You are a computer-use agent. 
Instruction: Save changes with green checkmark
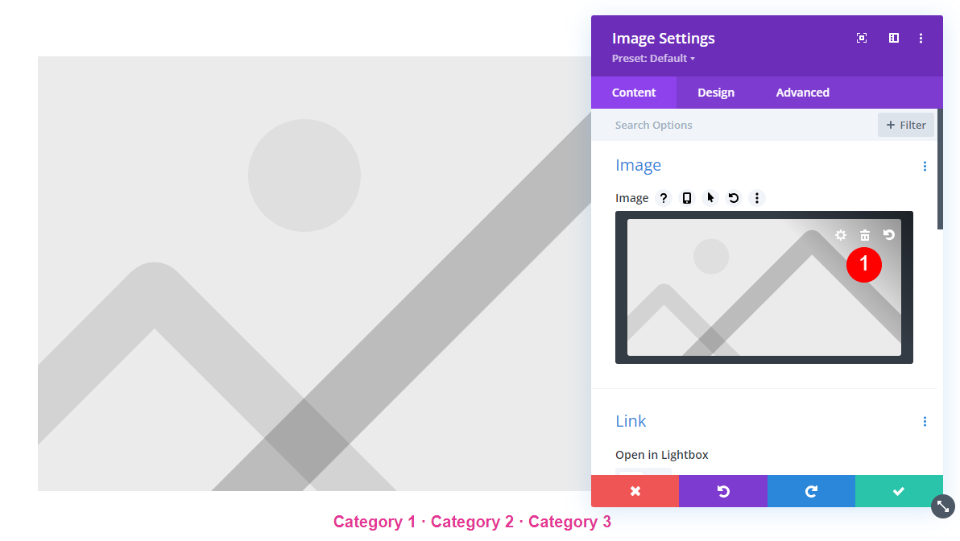click(899, 491)
